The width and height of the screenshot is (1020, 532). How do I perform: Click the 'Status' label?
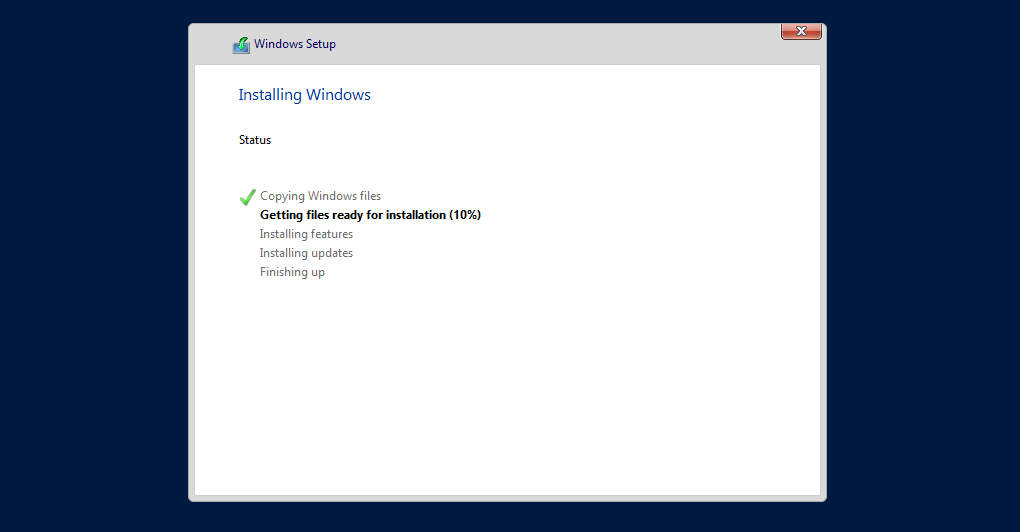[x=255, y=140]
